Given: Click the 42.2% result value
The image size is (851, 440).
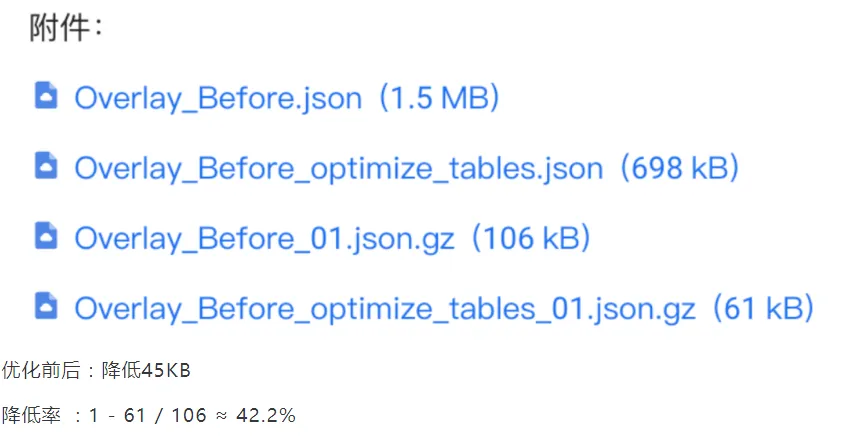Looking at the screenshot, I should click(x=266, y=416).
